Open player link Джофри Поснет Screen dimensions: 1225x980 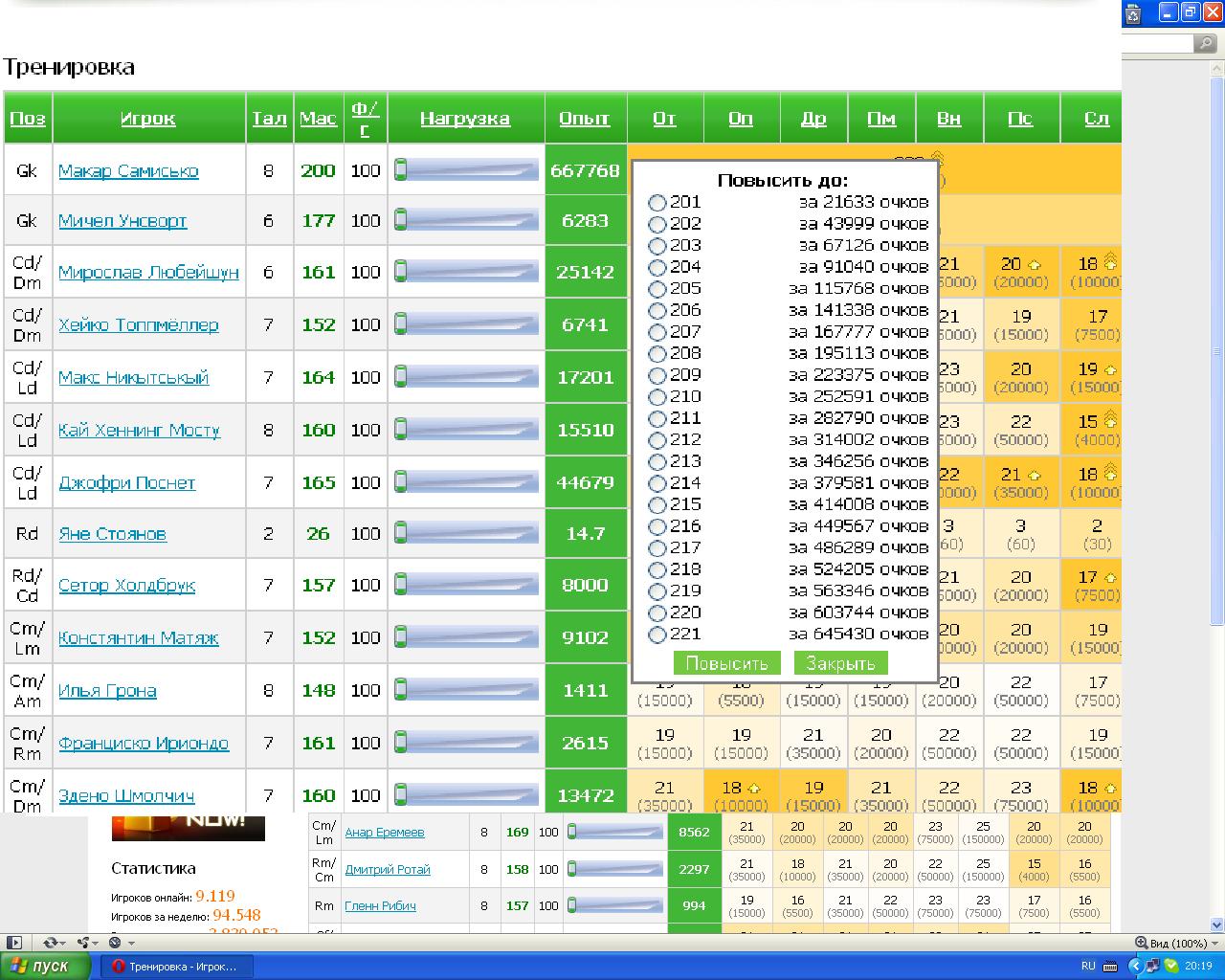coord(126,483)
